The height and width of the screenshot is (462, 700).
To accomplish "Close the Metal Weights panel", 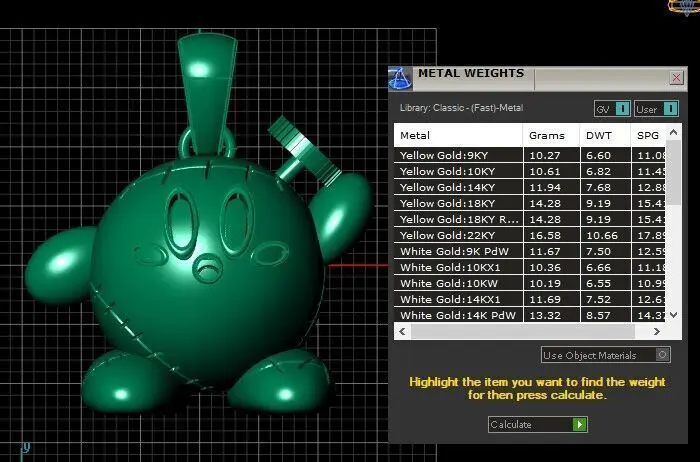I will click(x=676, y=78).
